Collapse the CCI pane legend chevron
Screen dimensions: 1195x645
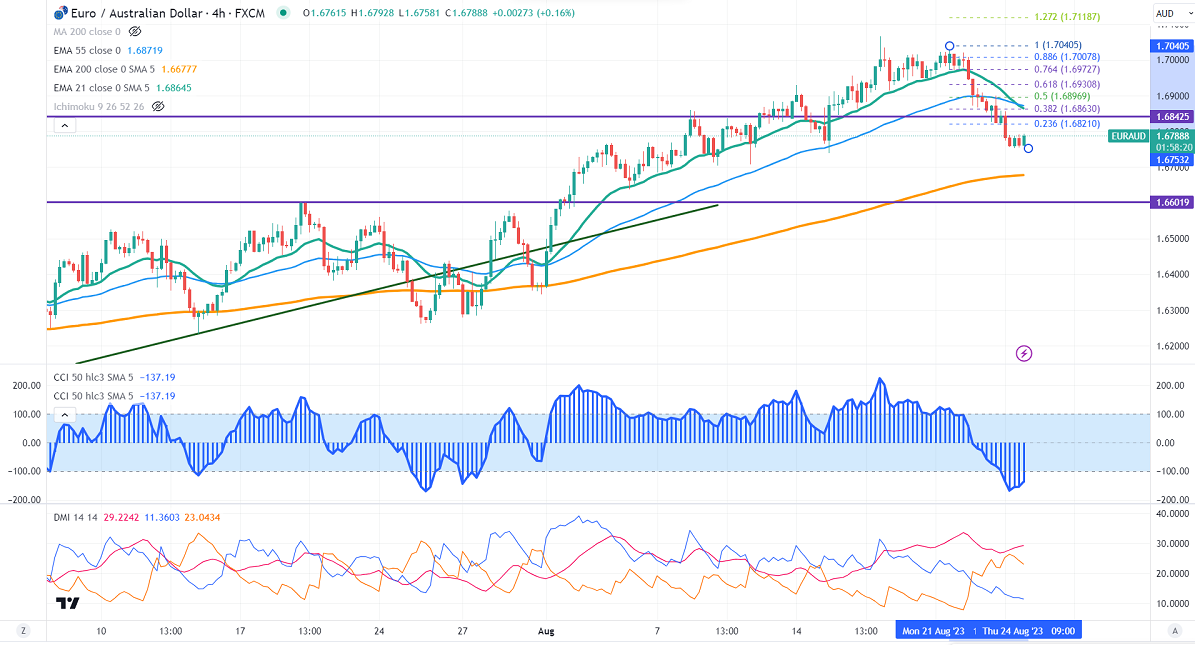click(65, 415)
